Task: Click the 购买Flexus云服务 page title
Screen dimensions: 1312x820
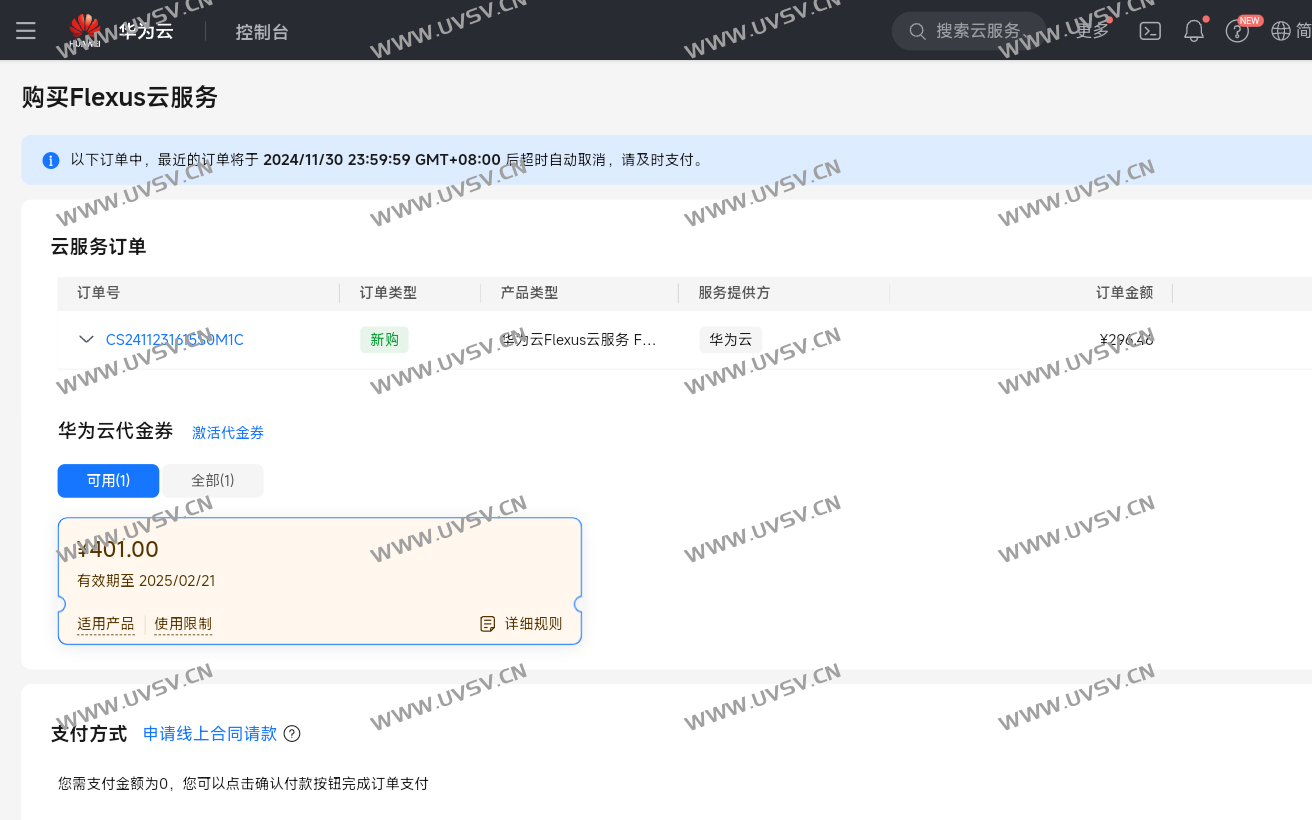Action: click(120, 97)
